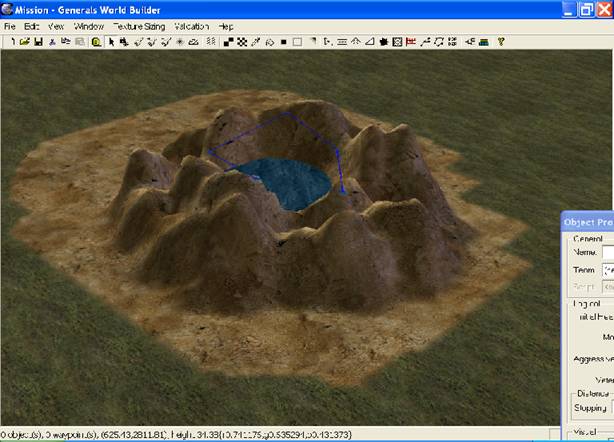Choose the polygon area tool icon
The image size is (614, 442).
coord(439,41)
